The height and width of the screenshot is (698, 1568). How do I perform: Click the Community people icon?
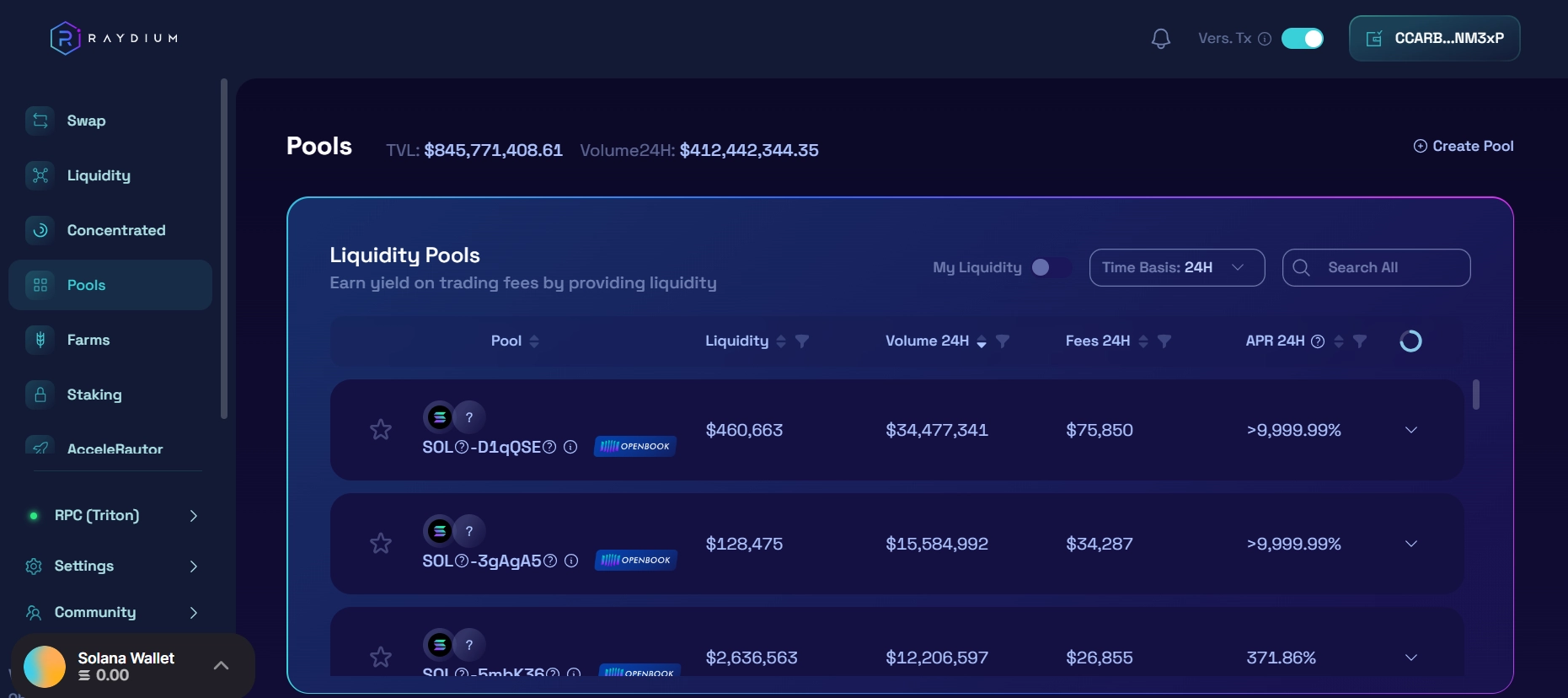[x=34, y=612]
